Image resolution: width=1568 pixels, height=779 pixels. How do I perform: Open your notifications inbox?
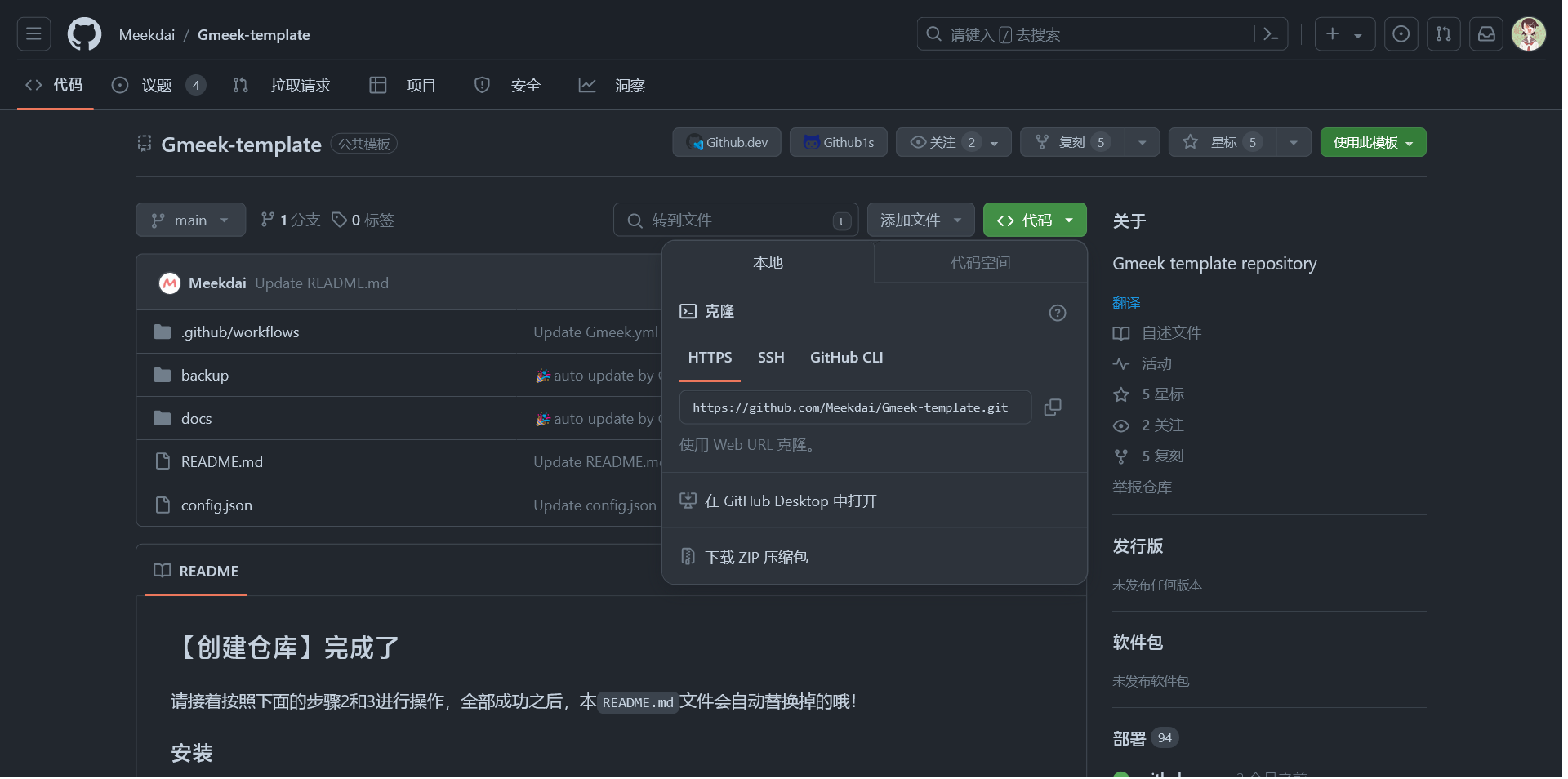(x=1486, y=33)
